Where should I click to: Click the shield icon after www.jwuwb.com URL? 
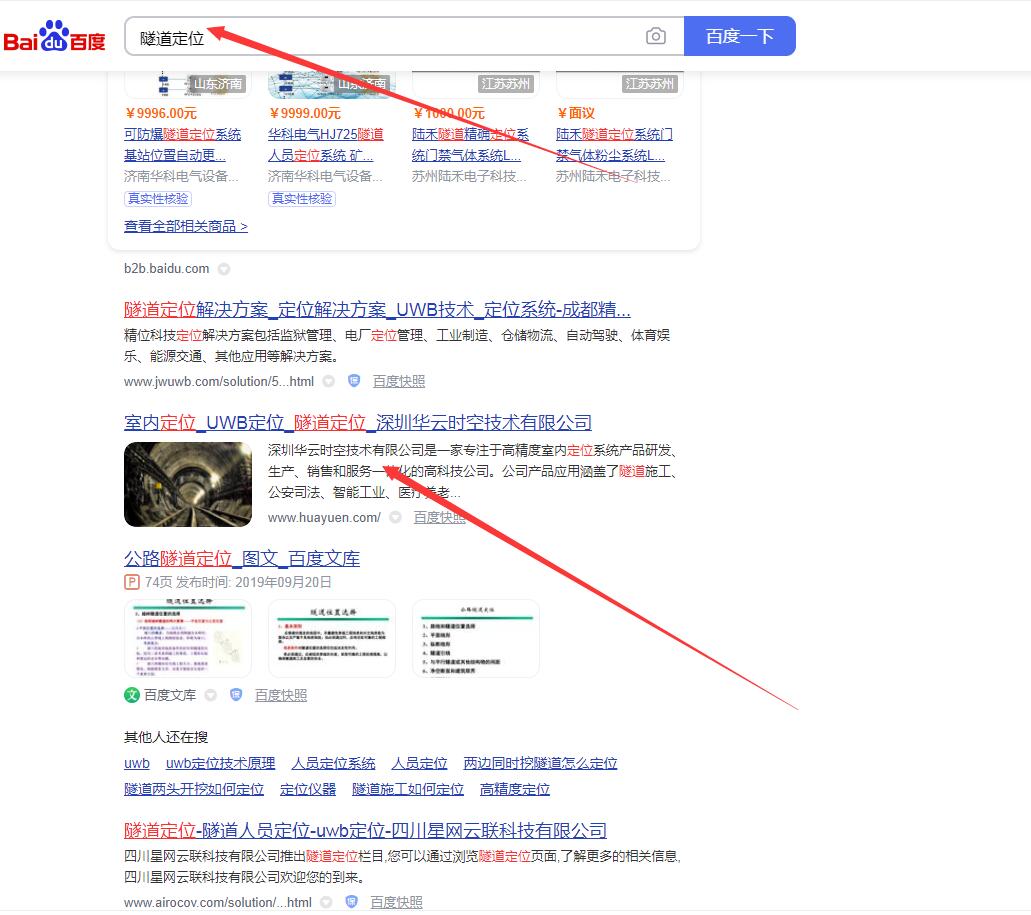tap(354, 381)
